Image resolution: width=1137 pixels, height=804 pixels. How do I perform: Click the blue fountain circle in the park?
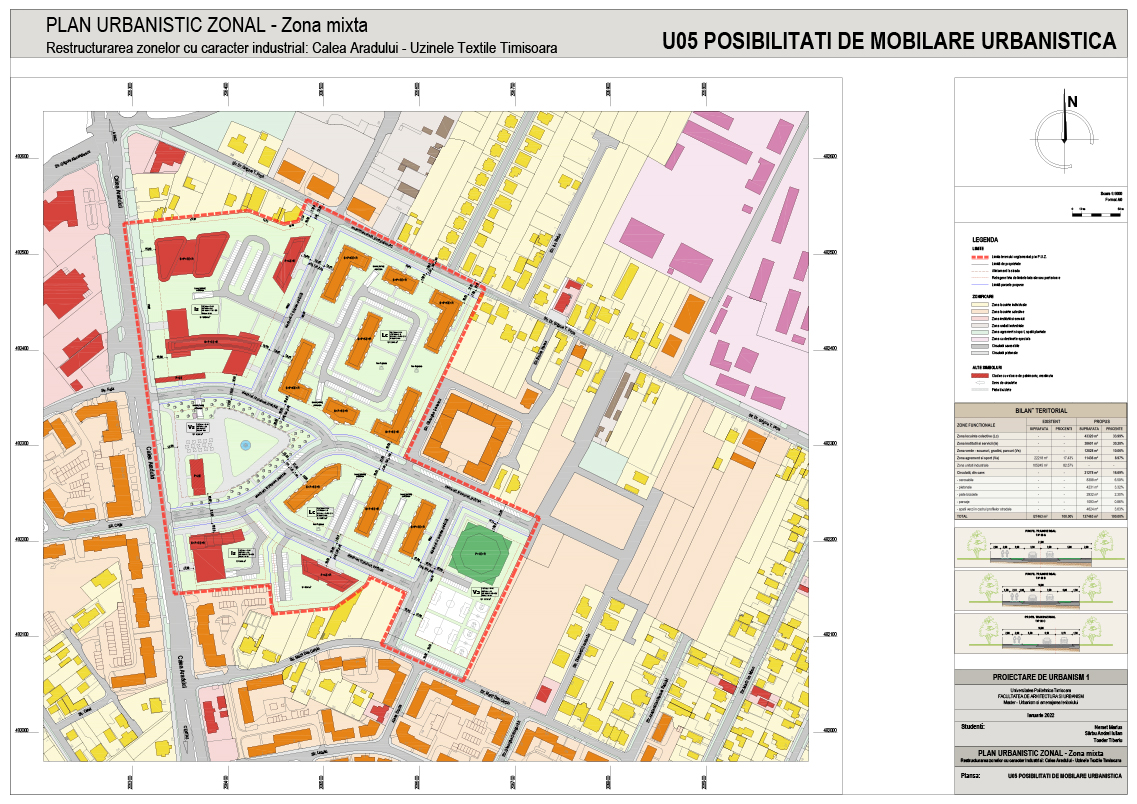[x=246, y=447]
